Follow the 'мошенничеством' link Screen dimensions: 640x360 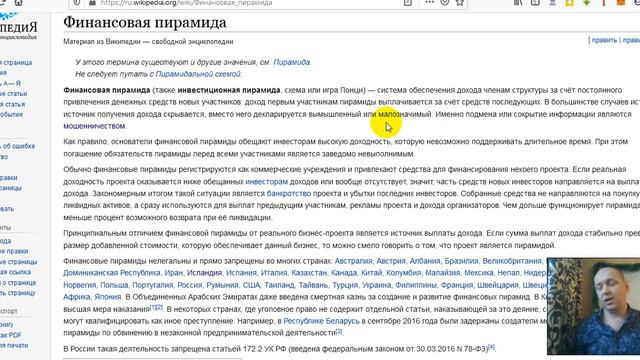click(x=94, y=126)
